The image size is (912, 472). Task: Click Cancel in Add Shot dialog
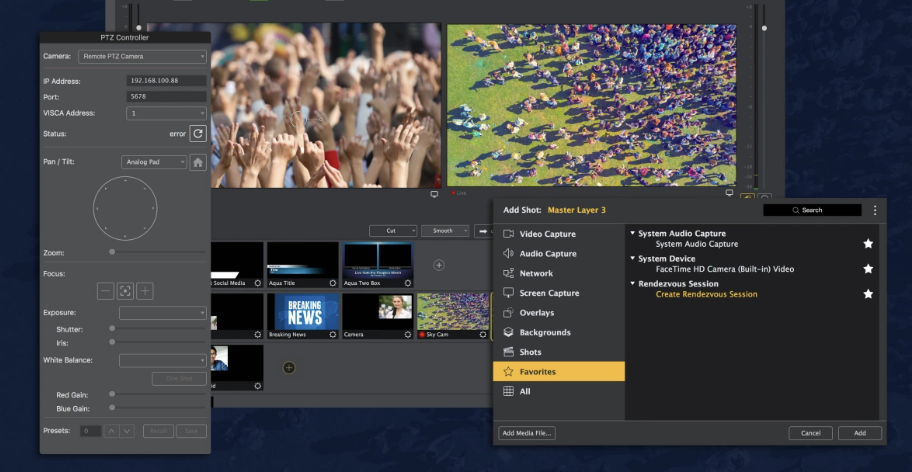pos(810,433)
